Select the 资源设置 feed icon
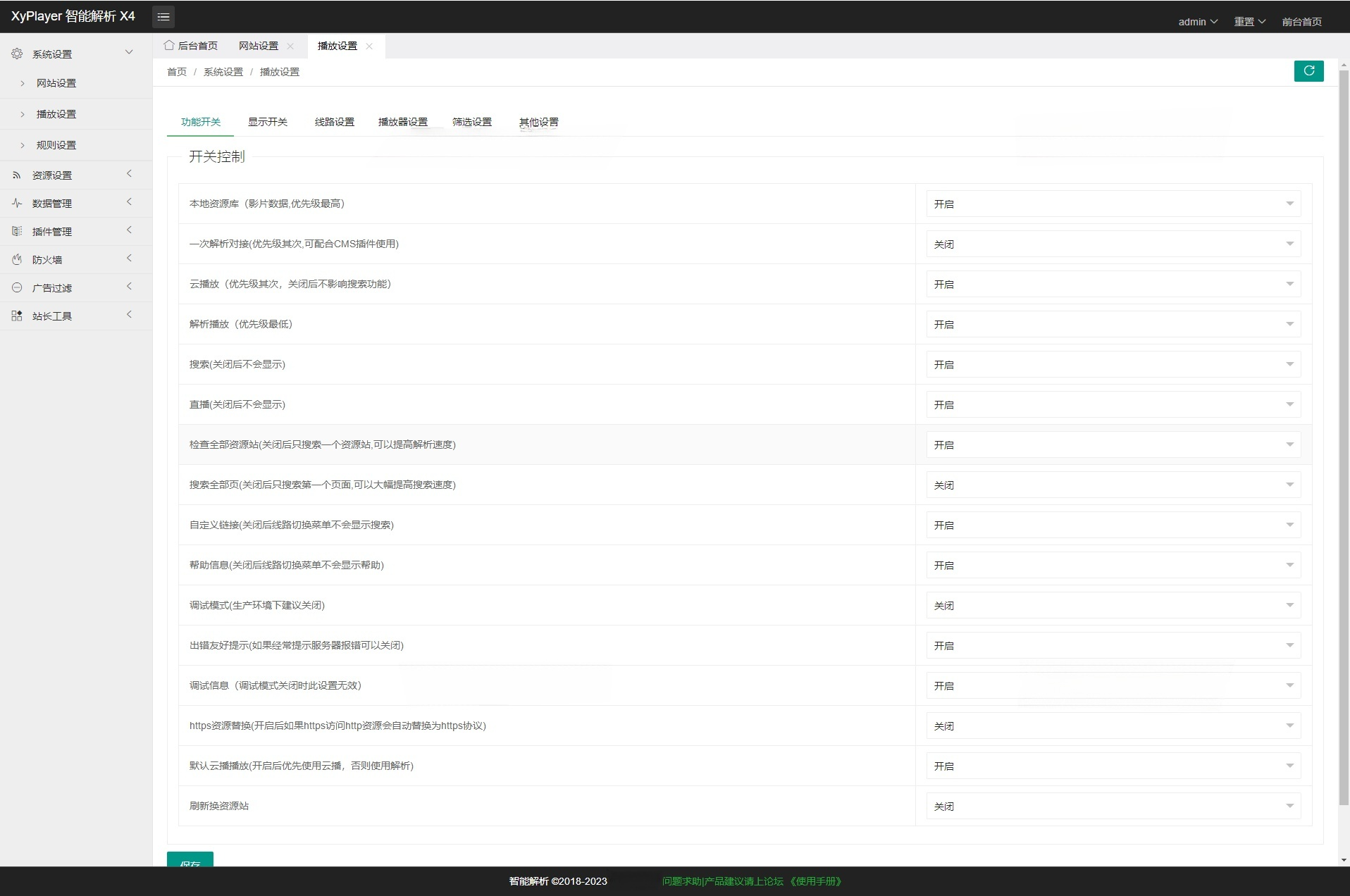This screenshot has width=1350, height=896. click(16, 175)
